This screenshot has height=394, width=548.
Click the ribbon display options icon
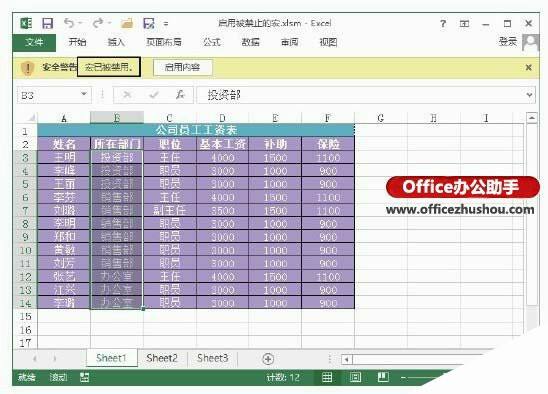click(x=464, y=24)
